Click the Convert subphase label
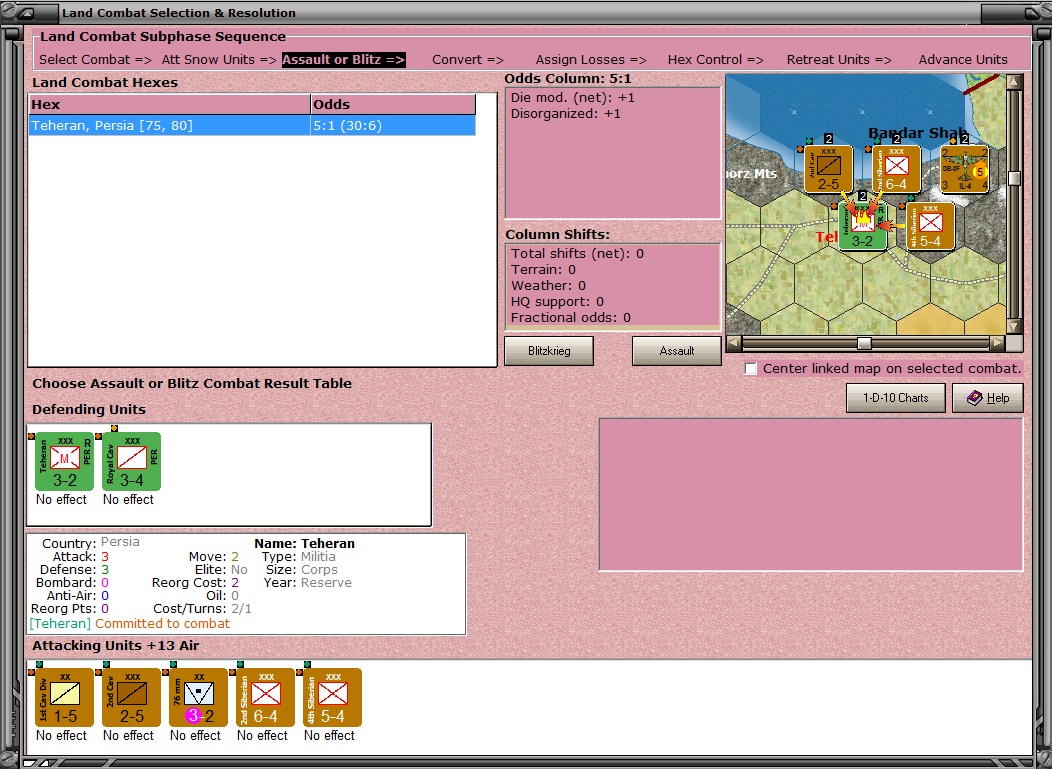The width and height of the screenshot is (1052, 769). coord(468,60)
